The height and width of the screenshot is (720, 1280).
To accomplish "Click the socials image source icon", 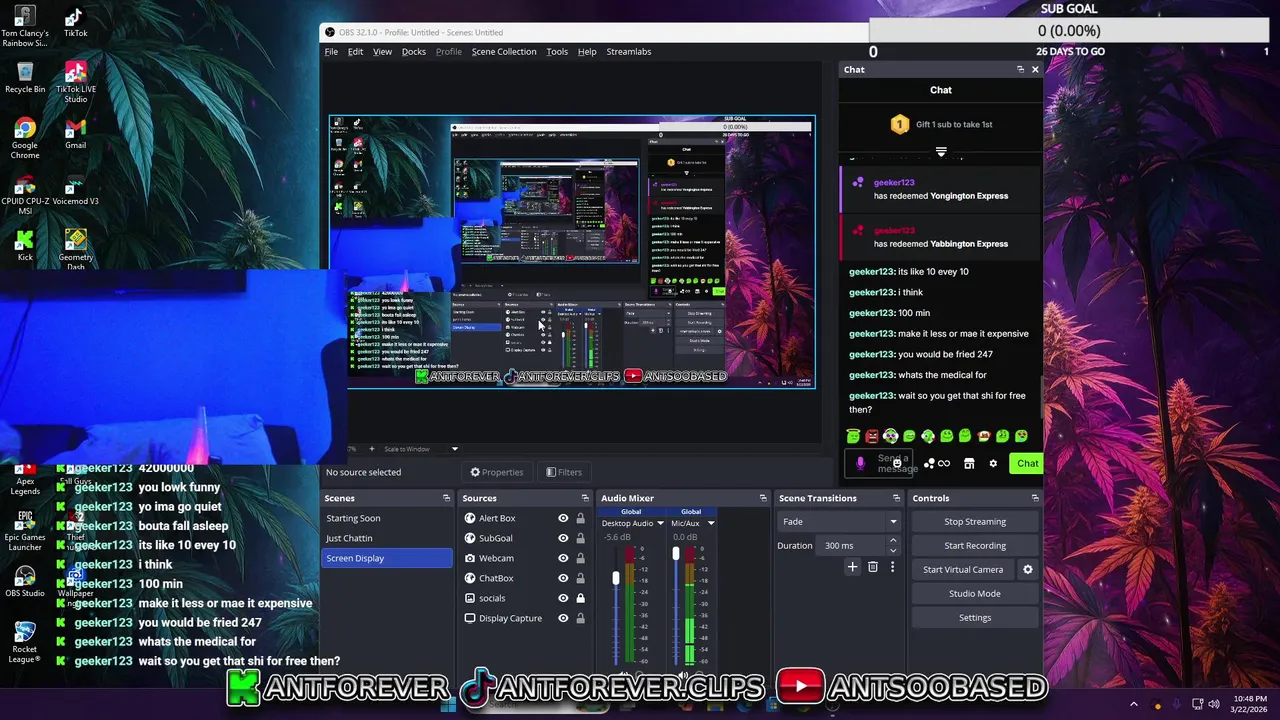I will [470, 598].
